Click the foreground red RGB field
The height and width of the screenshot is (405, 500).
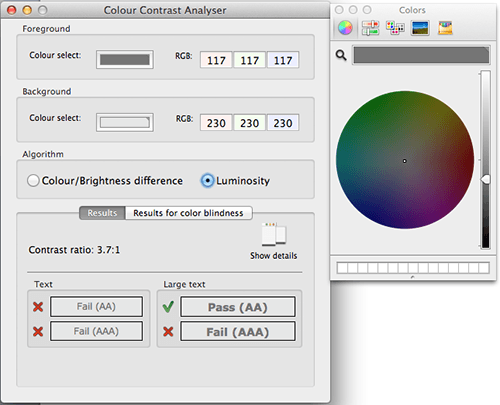(x=216, y=60)
